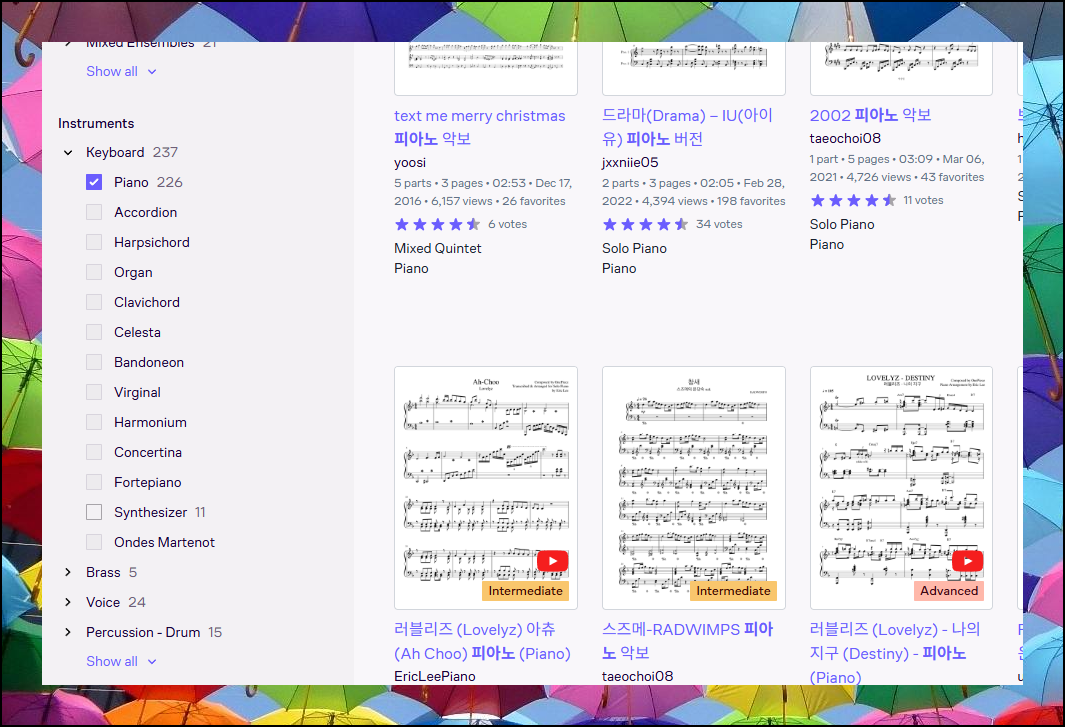
Task: Click Solo Piano under 2002 score
Action: pos(842,224)
